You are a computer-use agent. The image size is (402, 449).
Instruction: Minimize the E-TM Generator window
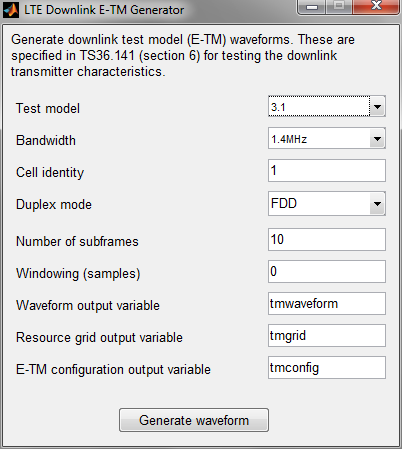point(311,7)
